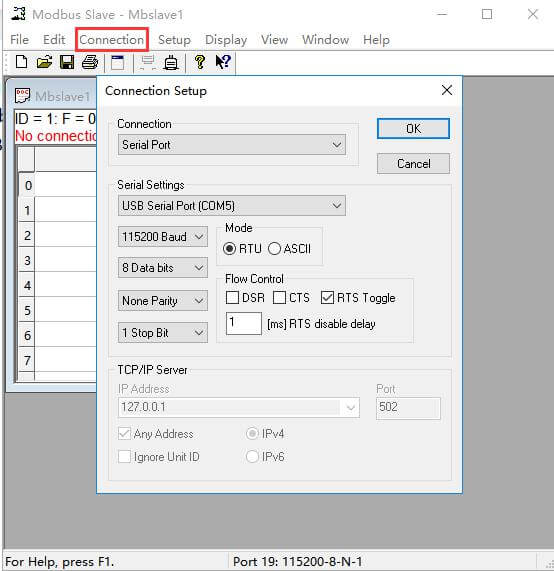Open the 1 Stop Bit dropdown
This screenshot has width=554, height=571.
click(x=163, y=332)
